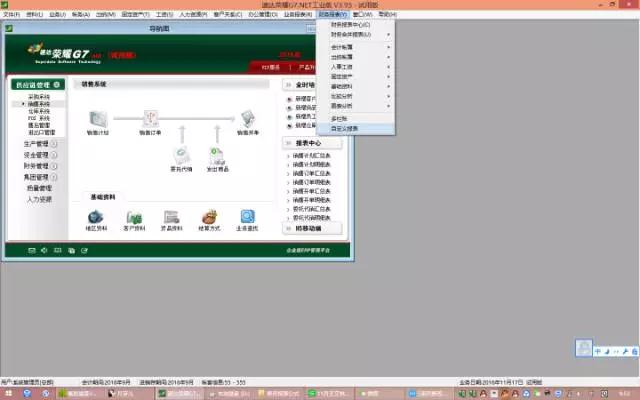Image resolution: width=640 pixels, height=400 pixels.
Task: Click the red banner service link
Action: coord(271,67)
